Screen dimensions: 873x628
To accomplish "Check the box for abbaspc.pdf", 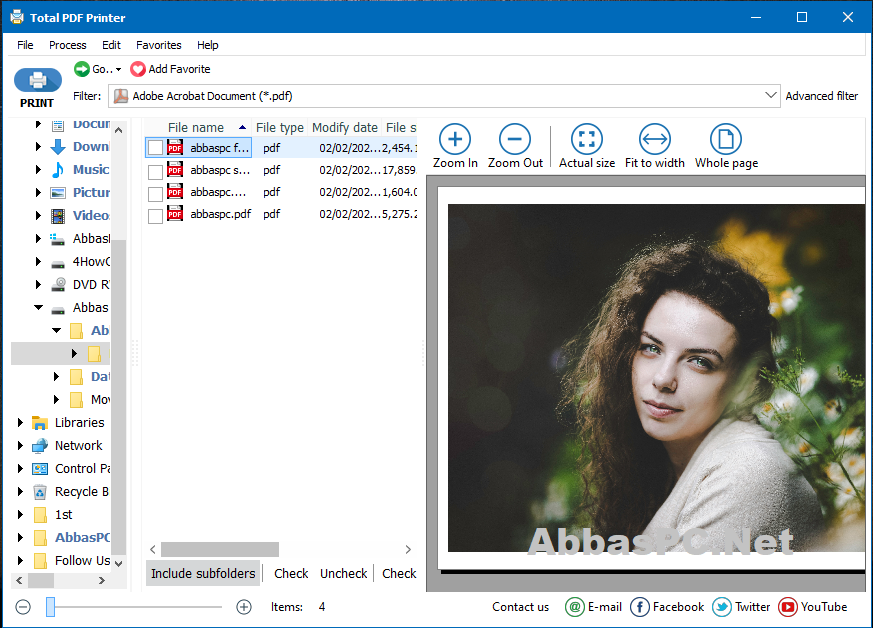I will [155, 215].
